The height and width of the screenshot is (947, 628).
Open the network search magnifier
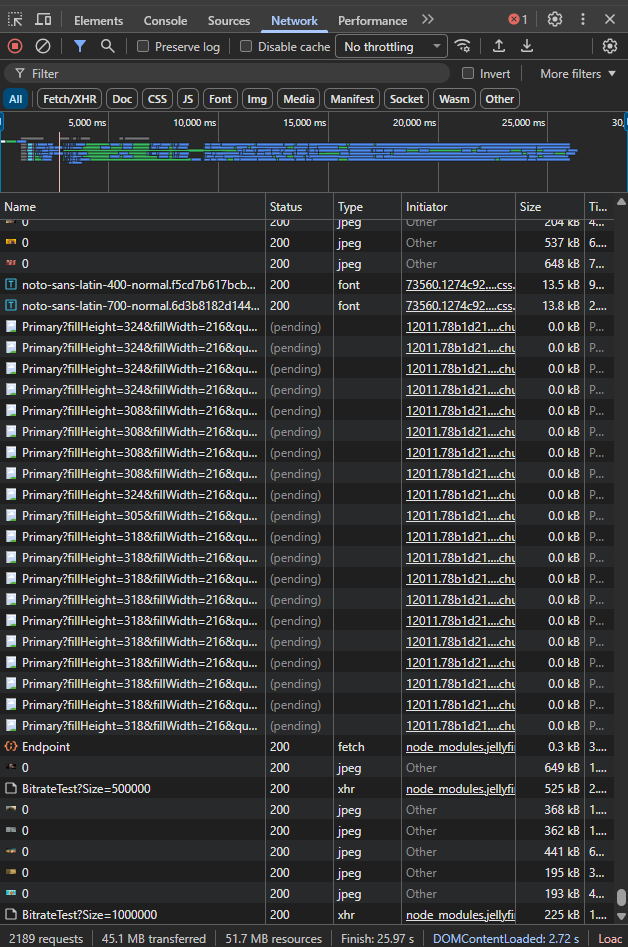108,46
